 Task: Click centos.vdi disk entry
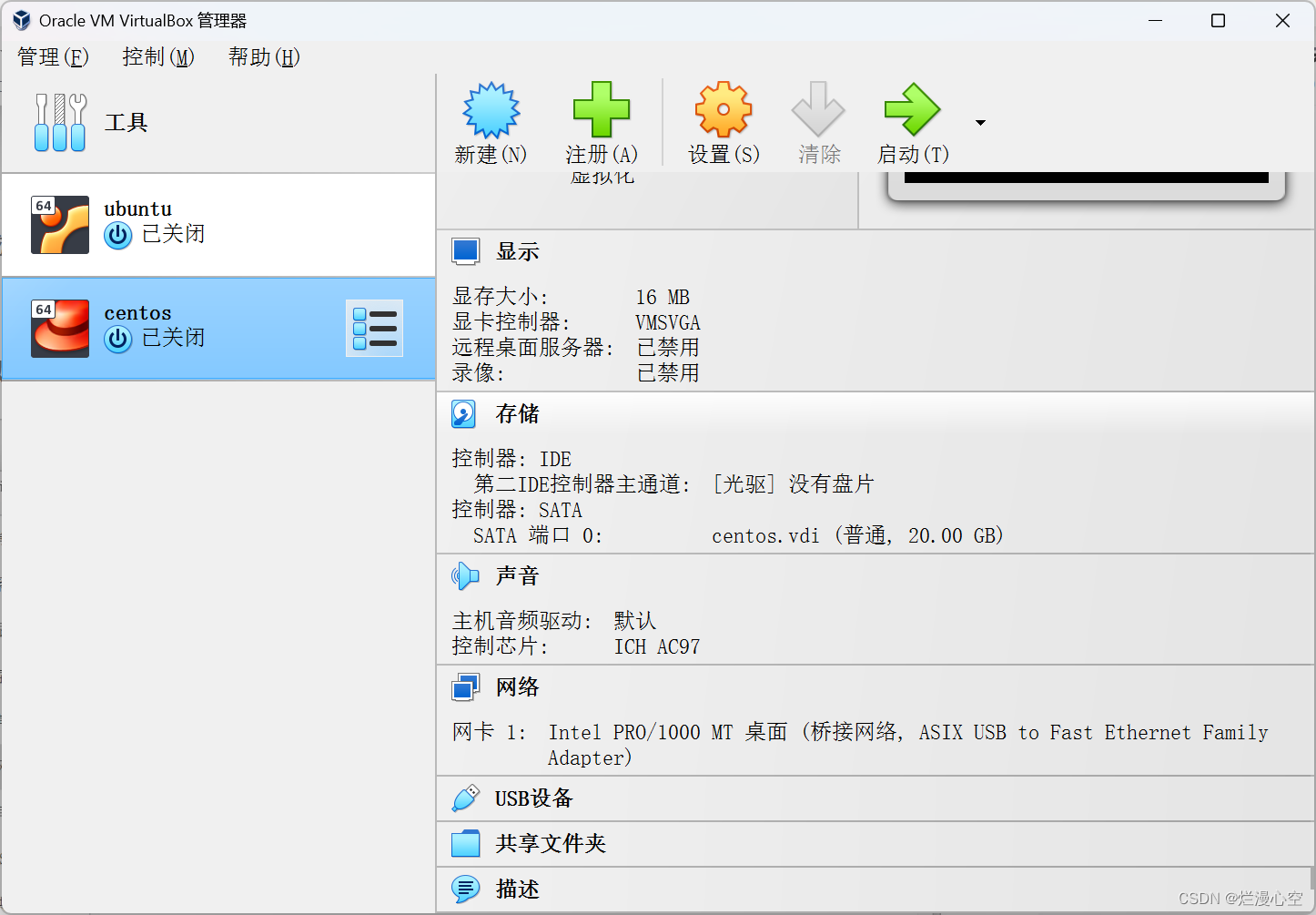click(x=858, y=535)
